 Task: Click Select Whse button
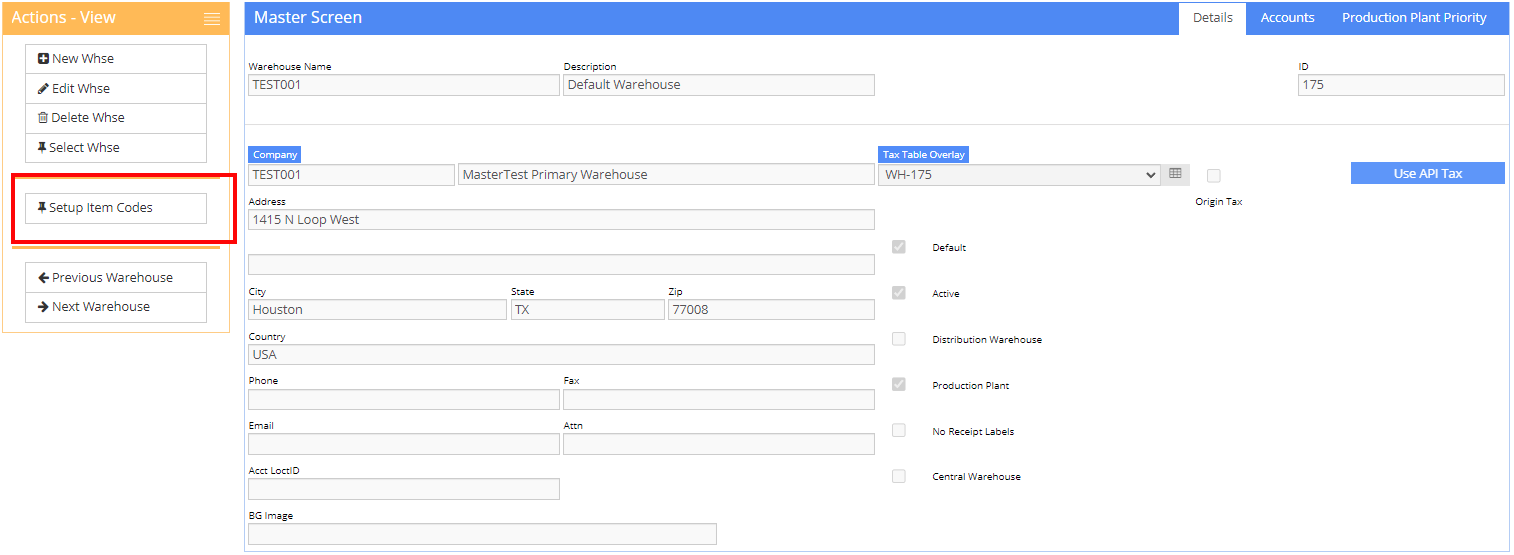[116, 148]
